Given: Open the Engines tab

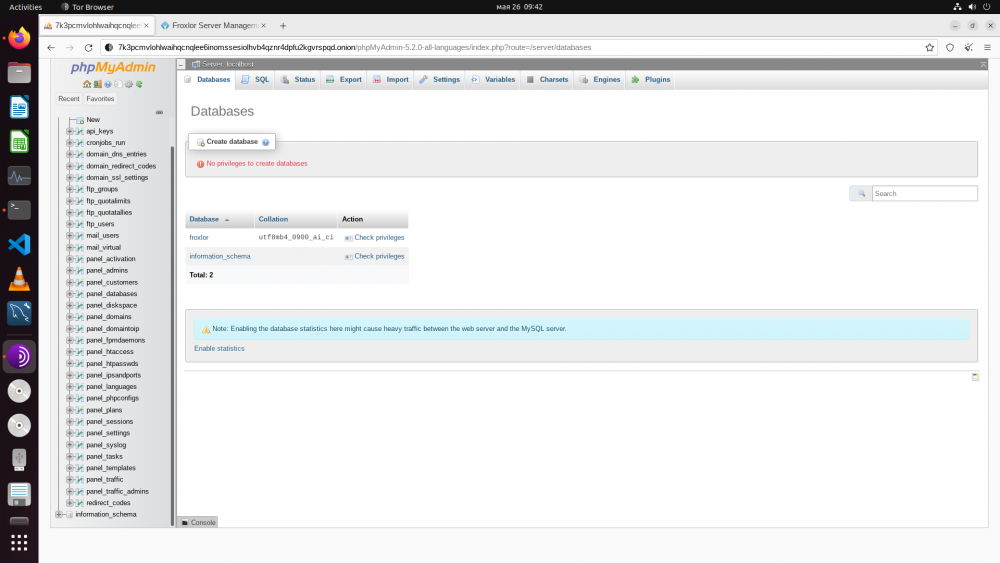Looking at the screenshot, I should (600, 80).
